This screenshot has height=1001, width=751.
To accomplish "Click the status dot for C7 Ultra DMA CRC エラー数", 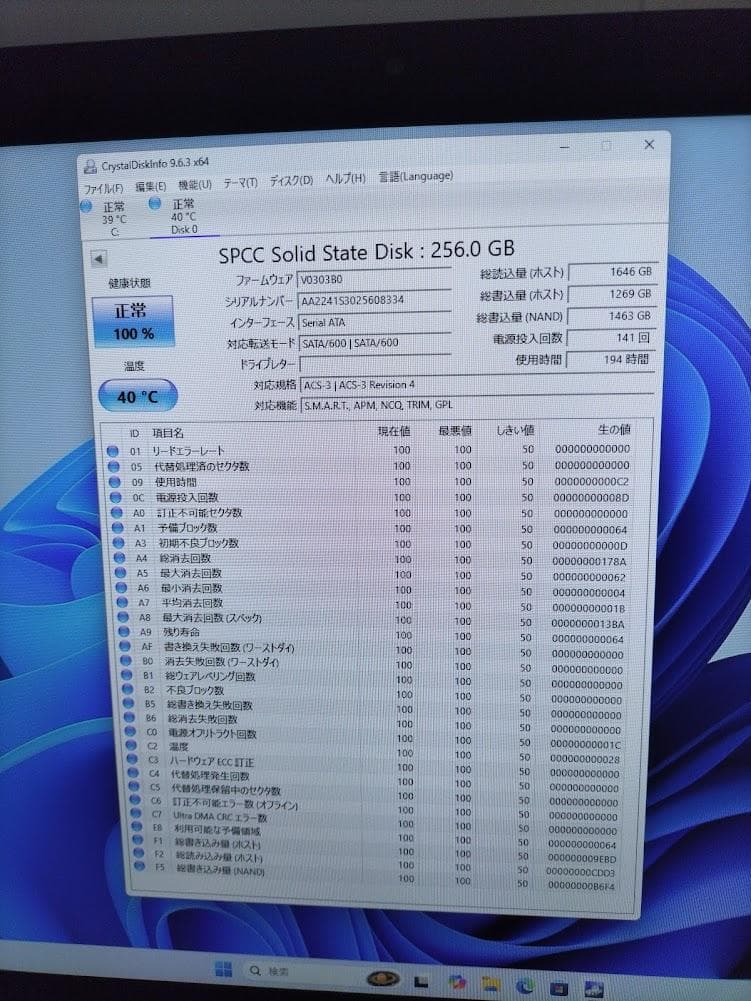I will coord(135,814).
